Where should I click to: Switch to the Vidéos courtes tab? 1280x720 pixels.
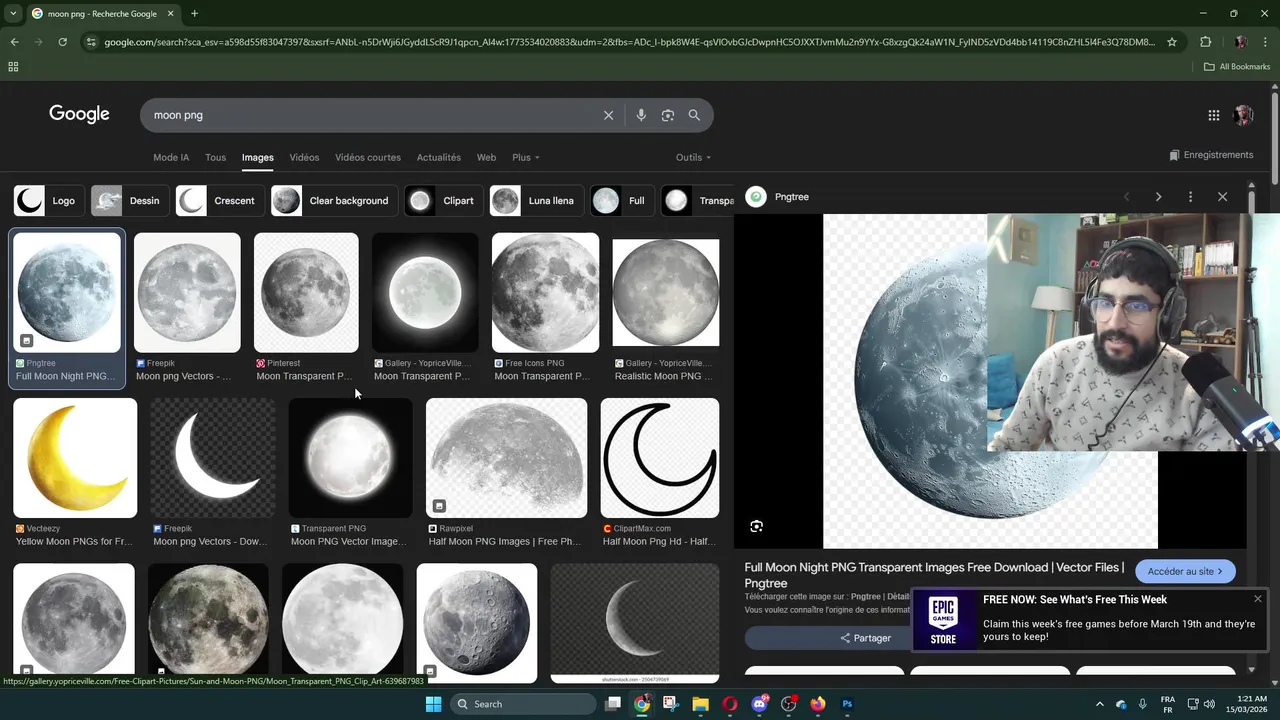[368, 158]
